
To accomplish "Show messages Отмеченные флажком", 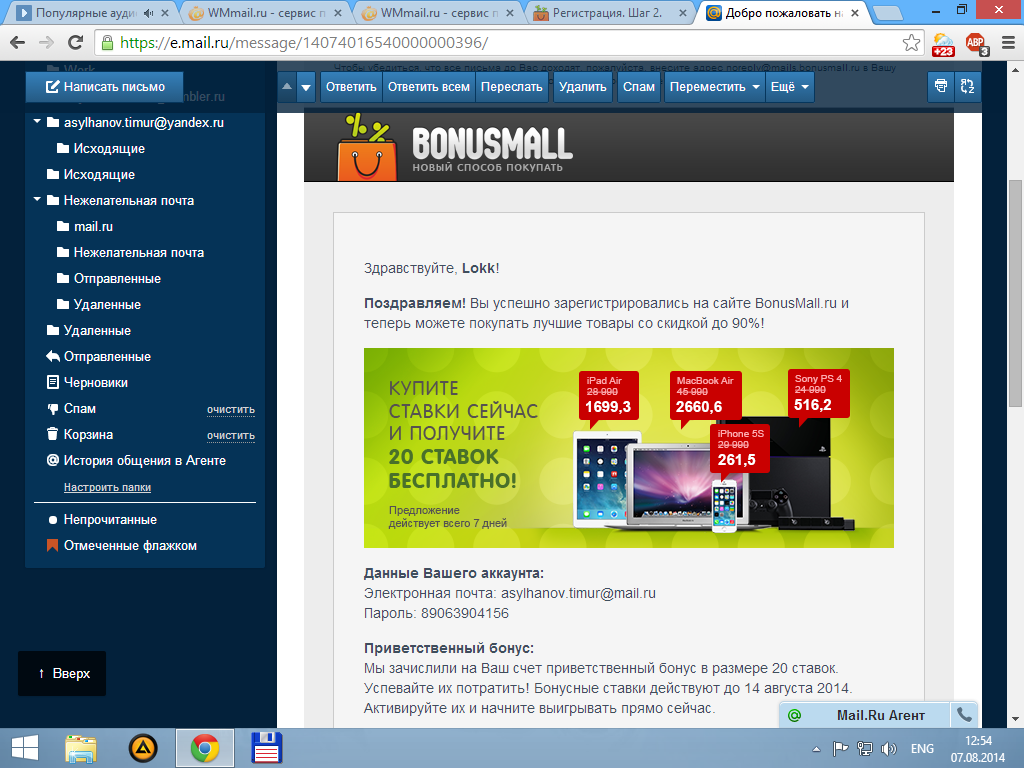I will pos(130,546).
